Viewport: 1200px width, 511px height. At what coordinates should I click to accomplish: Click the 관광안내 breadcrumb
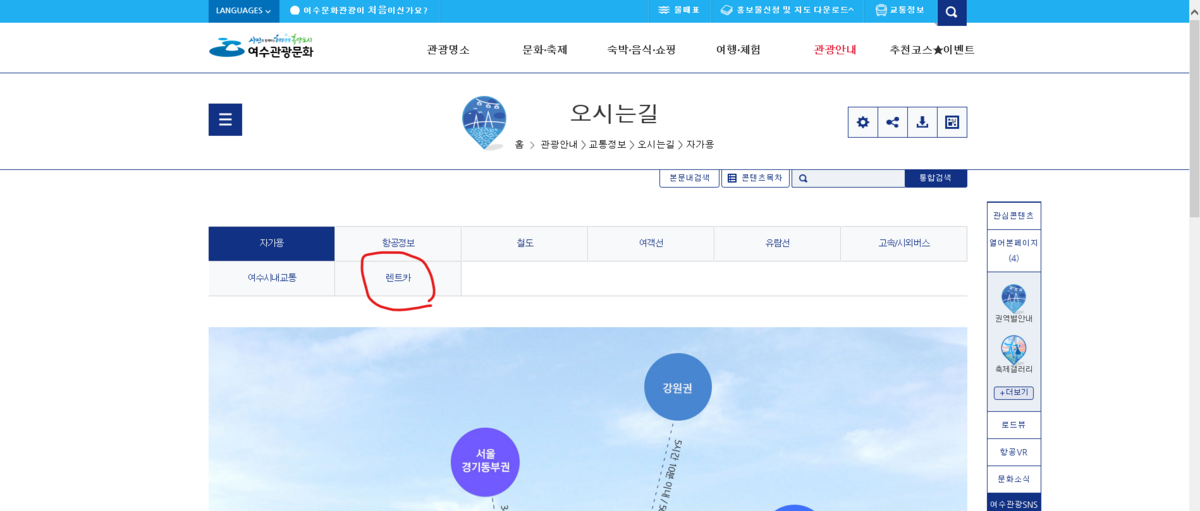point(559,144)
